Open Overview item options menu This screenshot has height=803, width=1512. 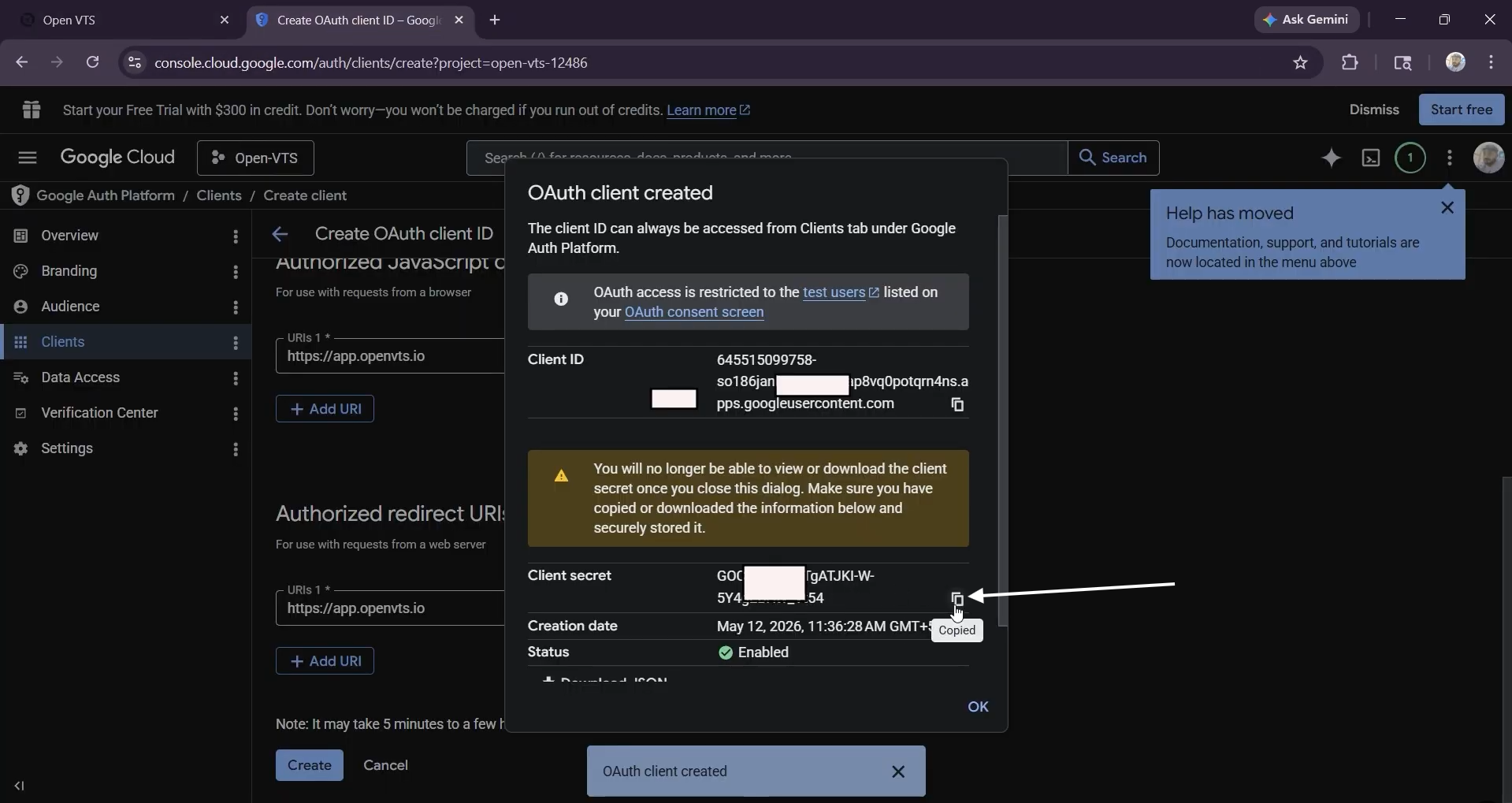pos(236,236)
